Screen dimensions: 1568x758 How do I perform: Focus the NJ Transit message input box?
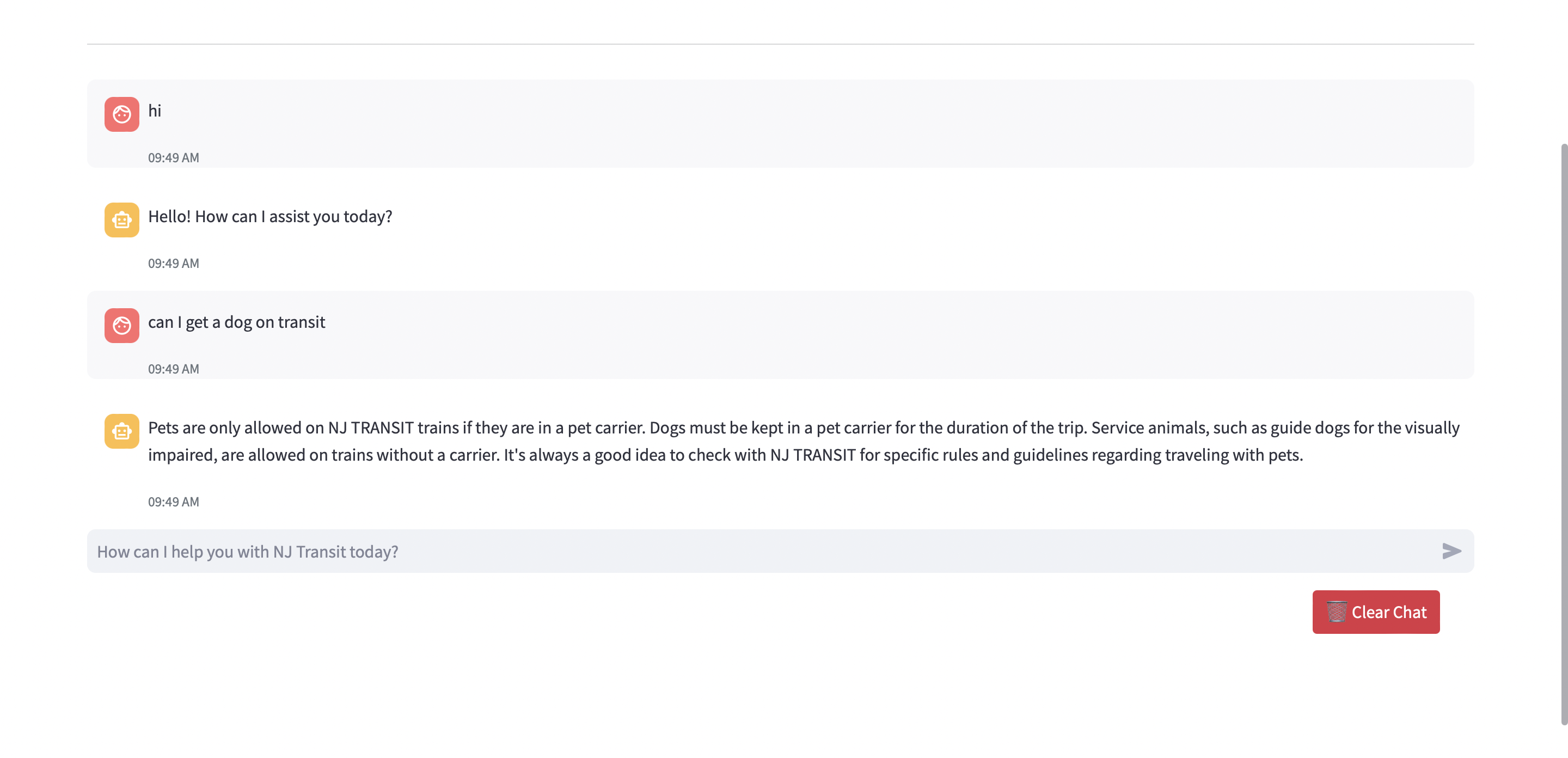point(761,551)
